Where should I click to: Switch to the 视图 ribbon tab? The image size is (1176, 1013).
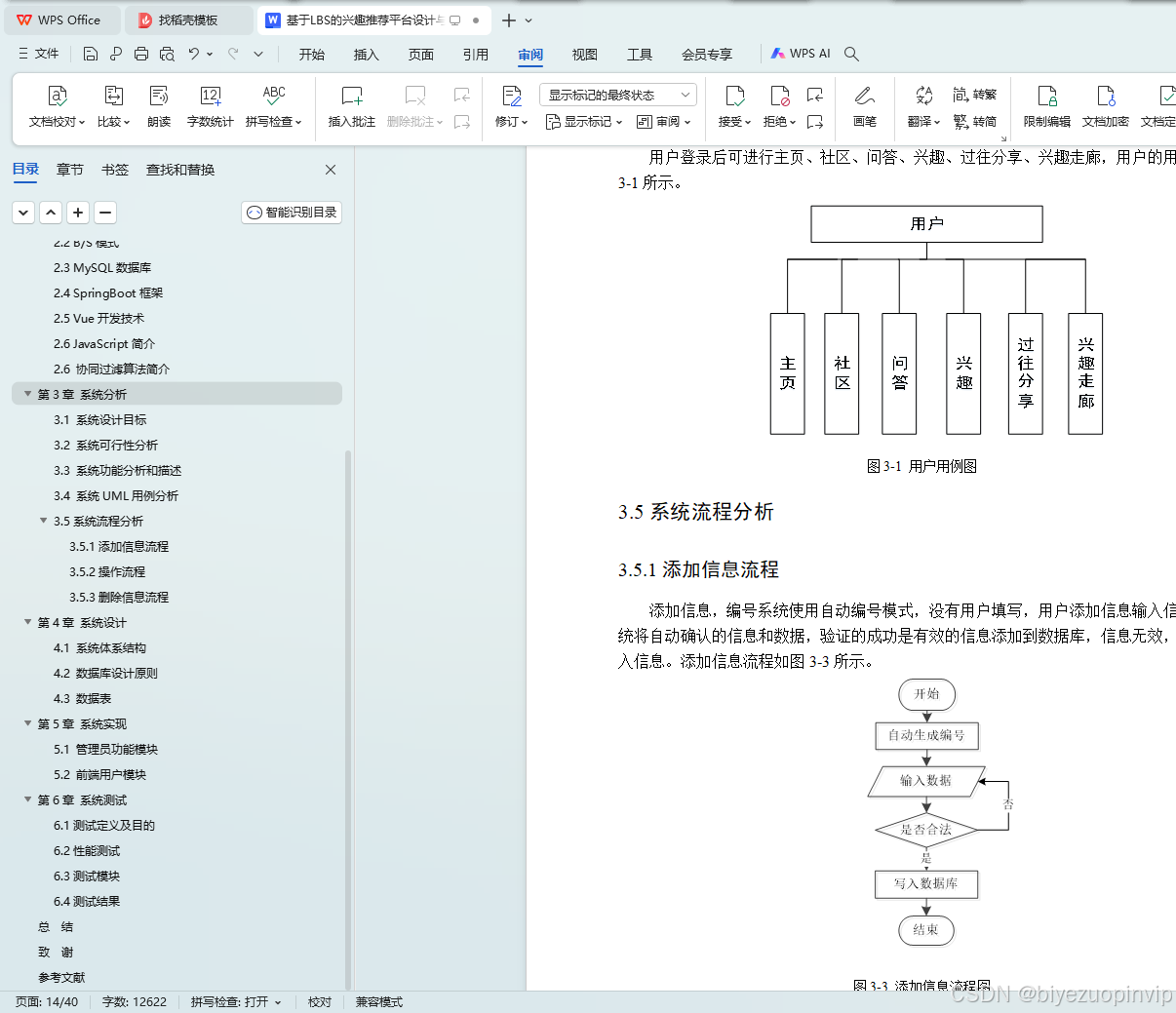(585, 54)
